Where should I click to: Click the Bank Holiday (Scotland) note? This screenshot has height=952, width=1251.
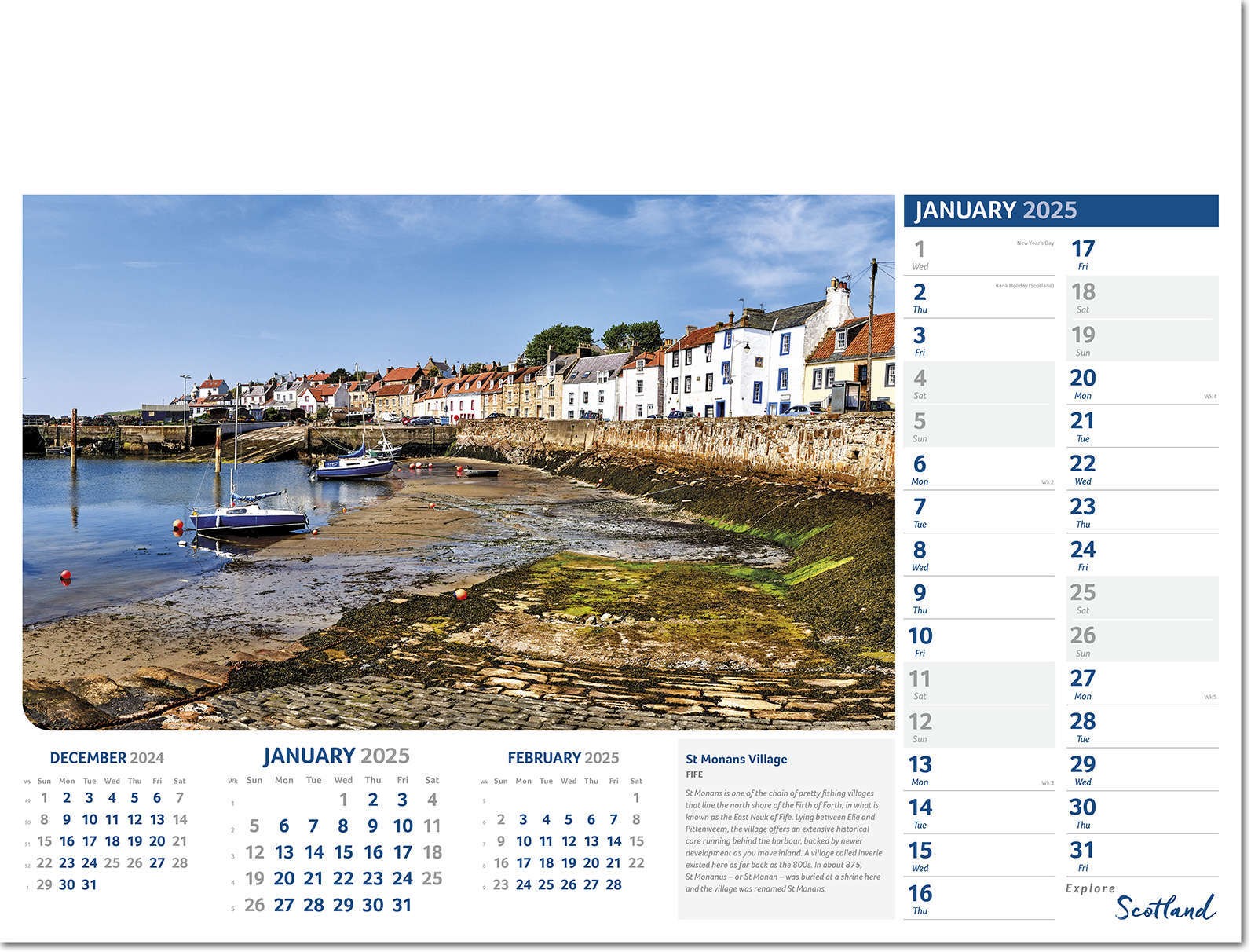click(1024, 286)
